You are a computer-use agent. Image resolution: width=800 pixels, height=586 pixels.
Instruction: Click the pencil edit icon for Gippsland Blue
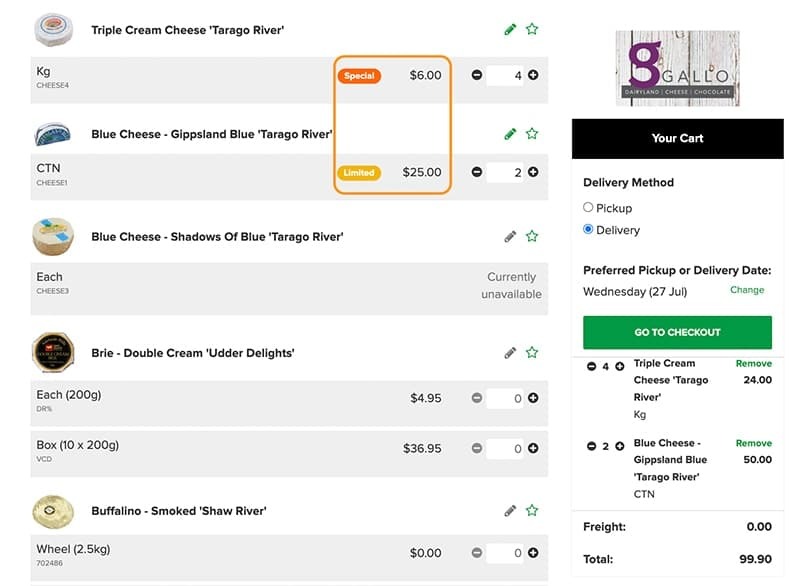510,132
